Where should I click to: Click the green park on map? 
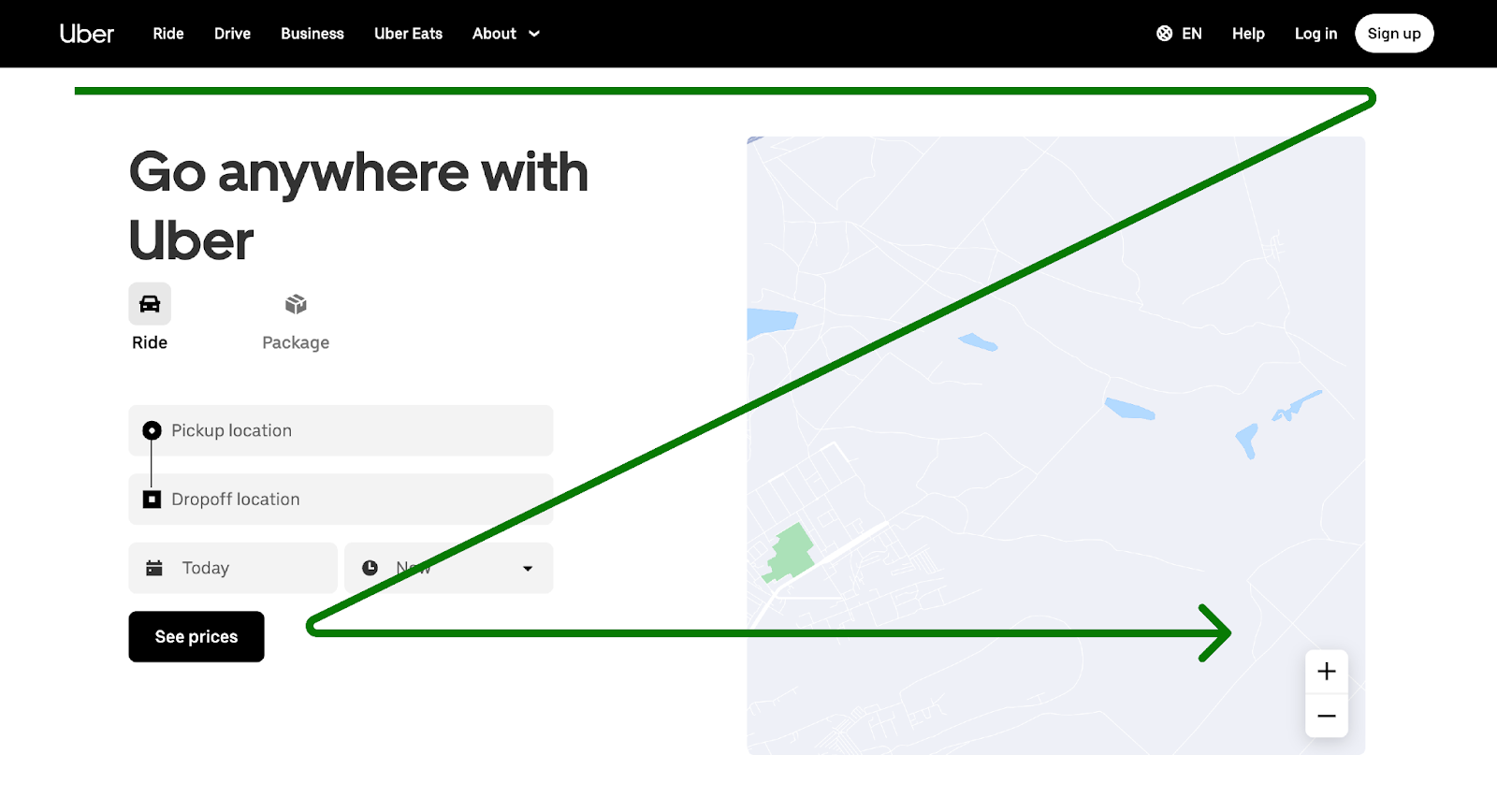791,552
